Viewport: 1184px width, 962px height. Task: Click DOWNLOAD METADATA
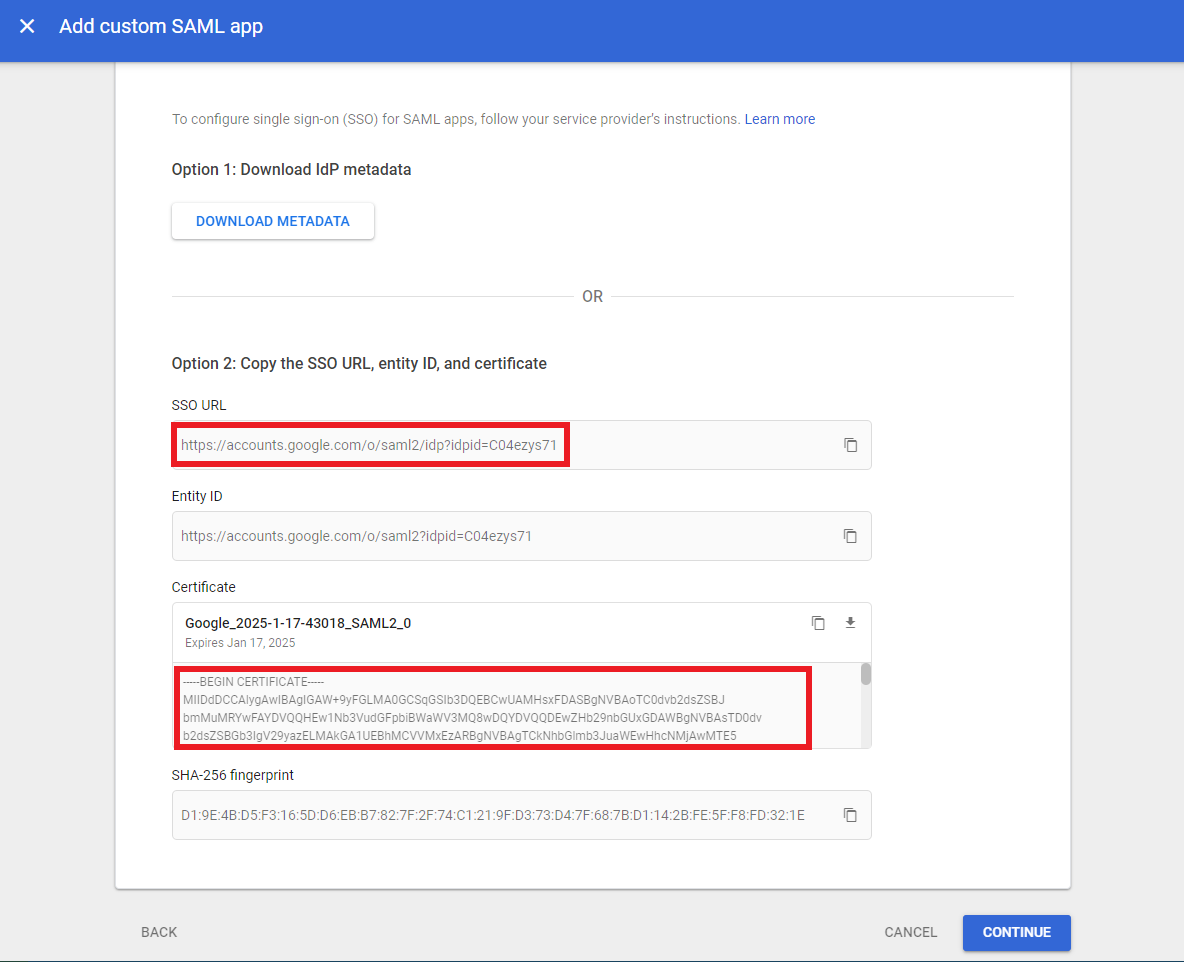[272, 220]
